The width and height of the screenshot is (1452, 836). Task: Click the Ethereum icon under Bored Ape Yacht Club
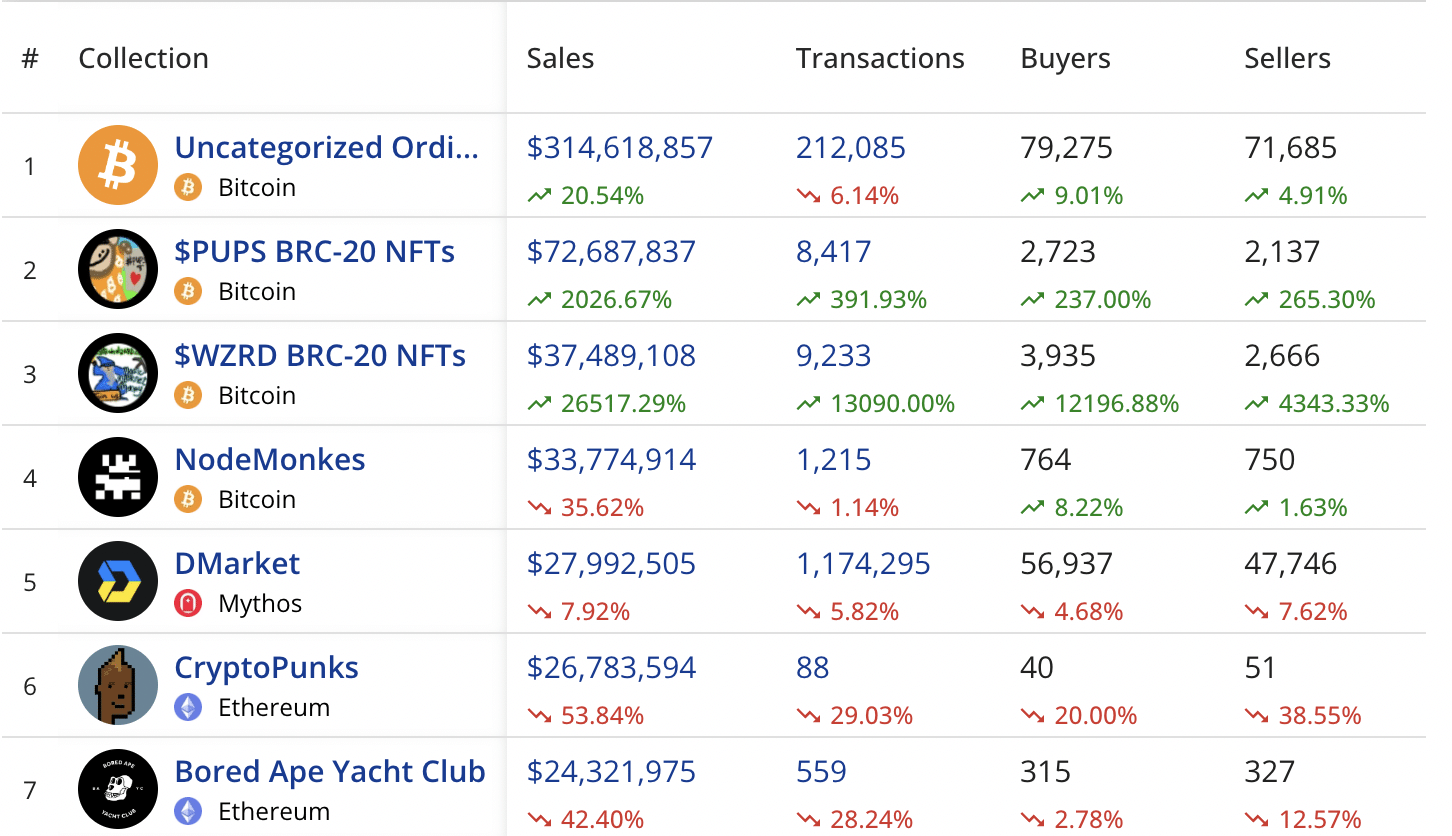tap(188, 811)
